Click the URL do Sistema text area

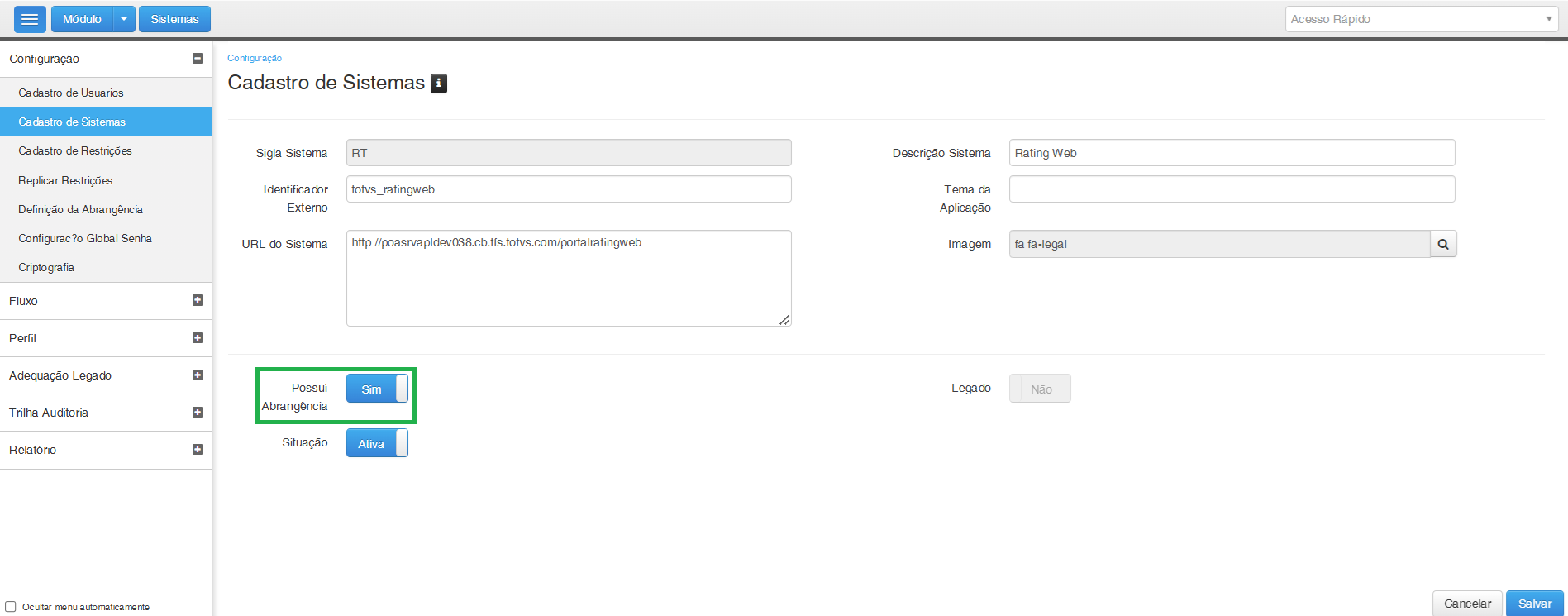coord(569,278)
